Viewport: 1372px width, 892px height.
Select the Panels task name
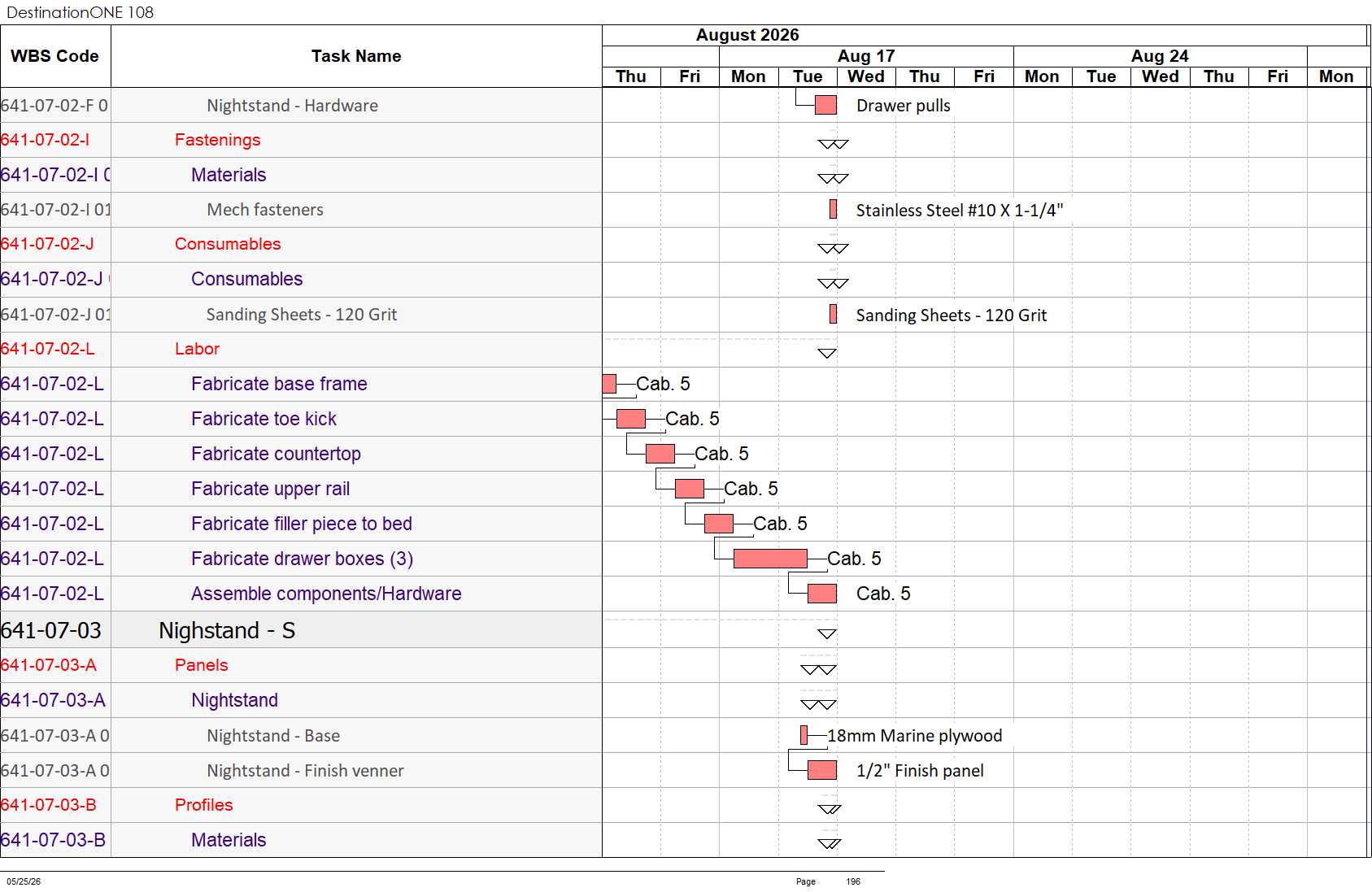tap(201, 665)
